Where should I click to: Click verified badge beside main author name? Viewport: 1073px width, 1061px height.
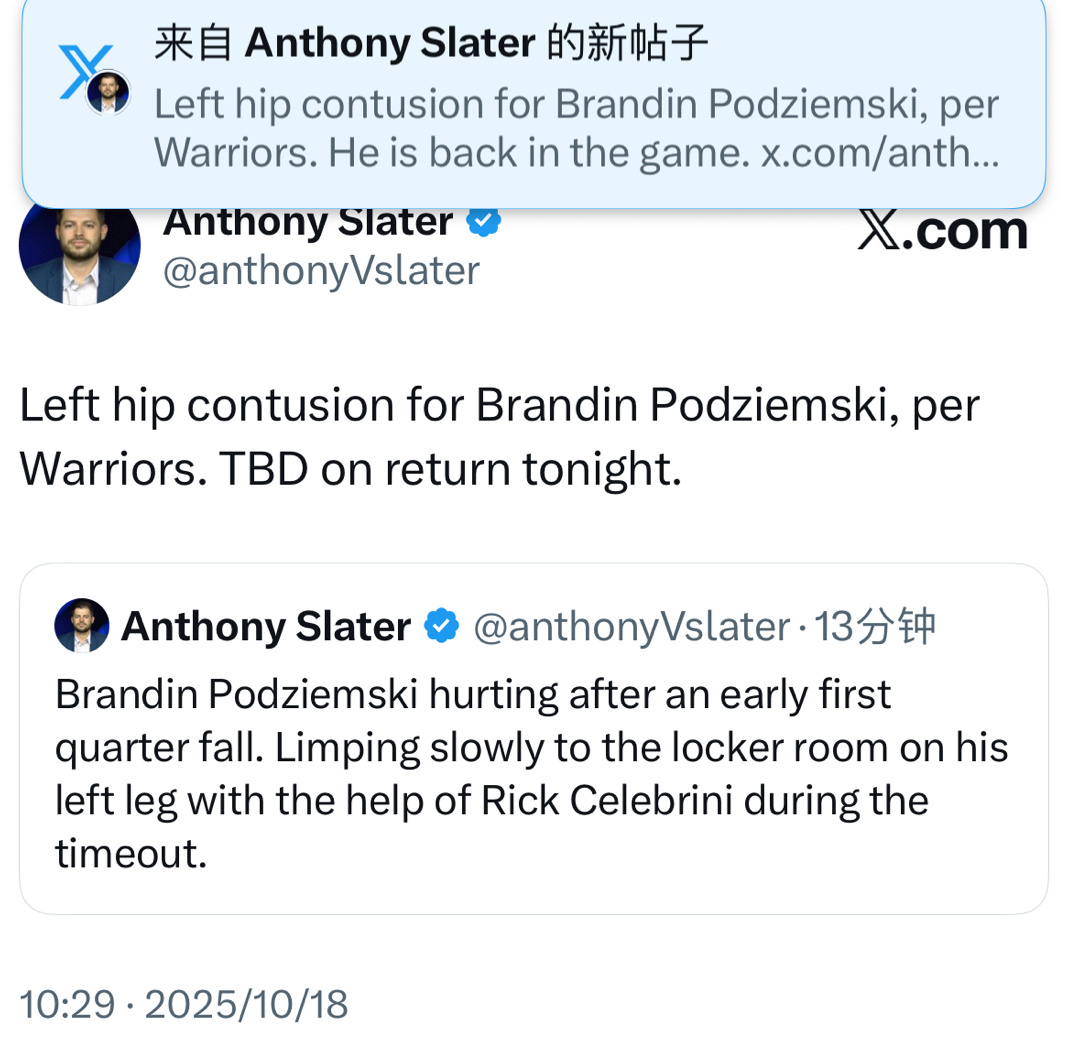click(484, 222)
